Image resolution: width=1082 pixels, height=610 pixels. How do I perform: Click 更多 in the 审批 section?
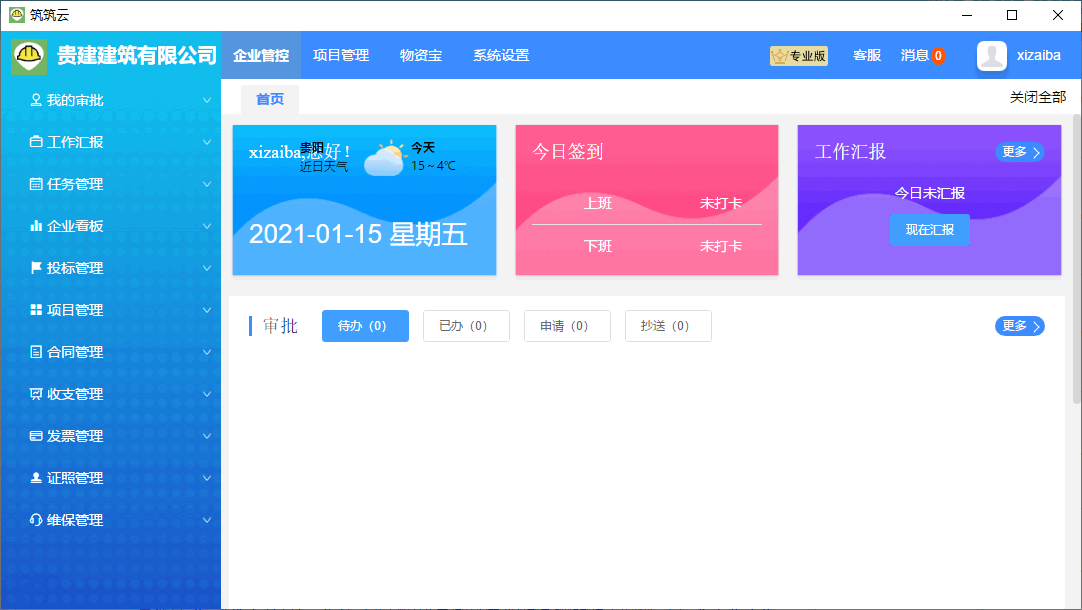[x=1020, y=326]
